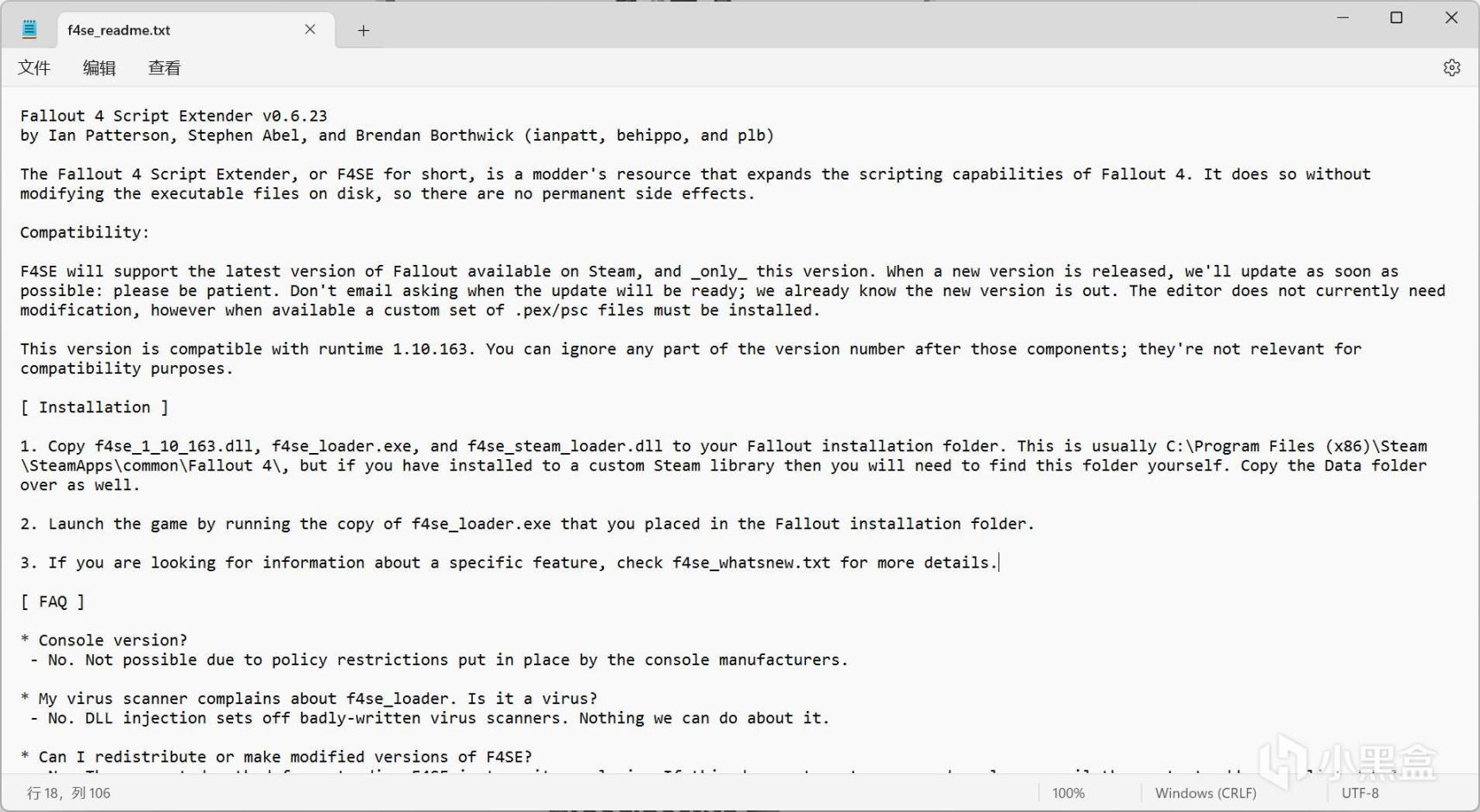
Task: Click the names '(ianpatt, behippo, and plb)'
Action: 649,135
